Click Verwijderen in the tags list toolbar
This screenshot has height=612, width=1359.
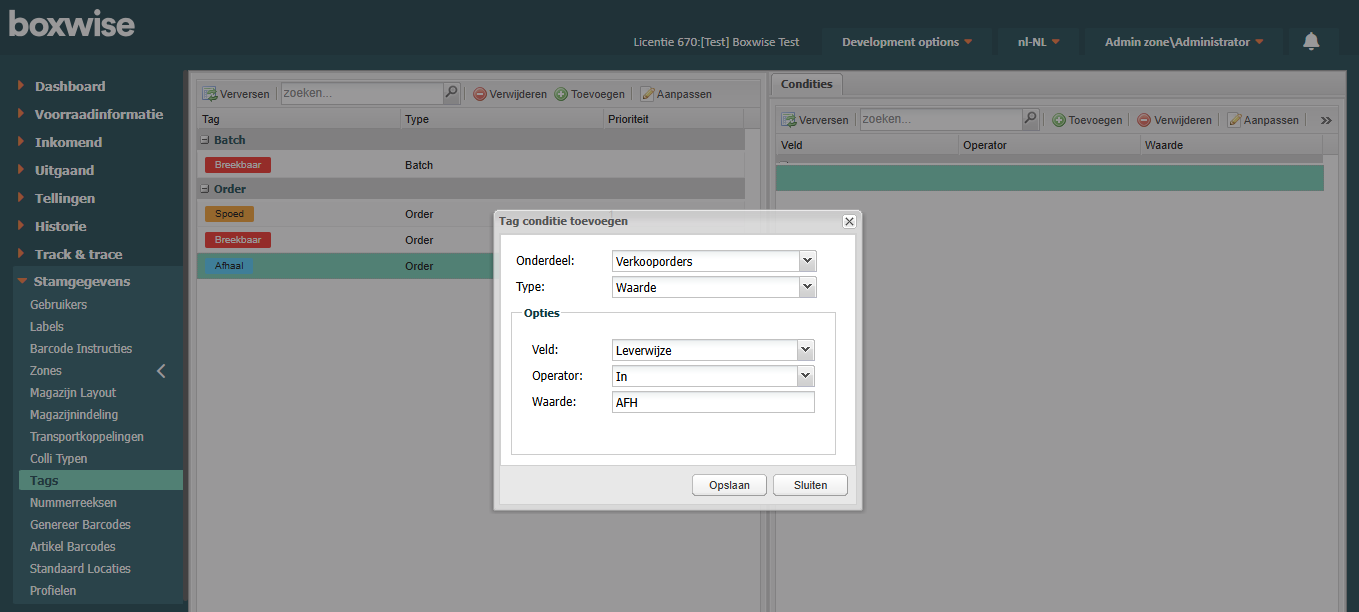point(510,94)
